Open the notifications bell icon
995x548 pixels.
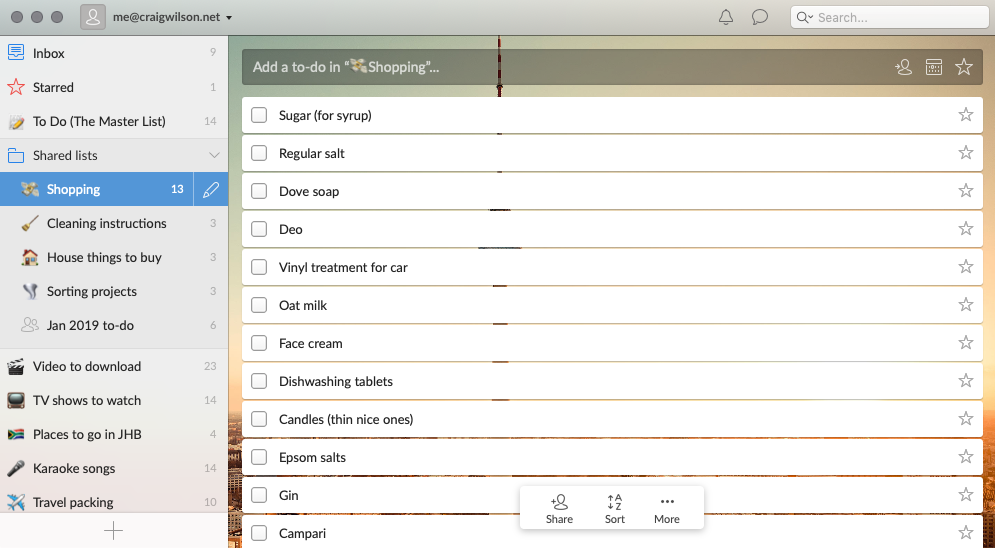click(x=726, y=17)
